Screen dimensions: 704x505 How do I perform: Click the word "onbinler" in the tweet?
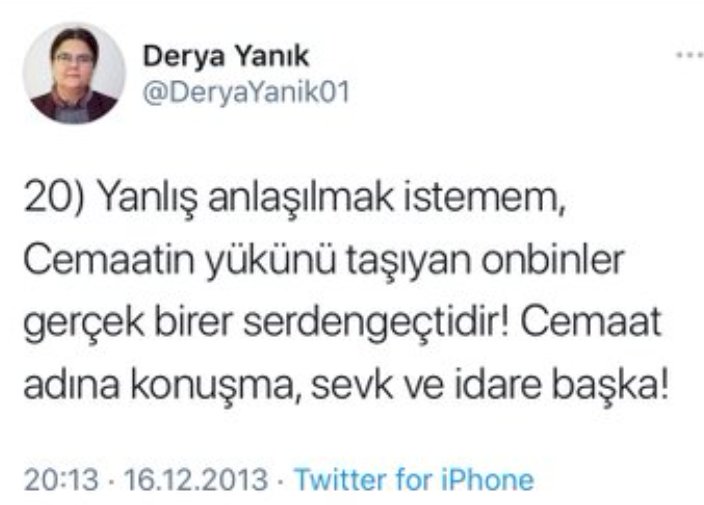[x=553, y=260]
